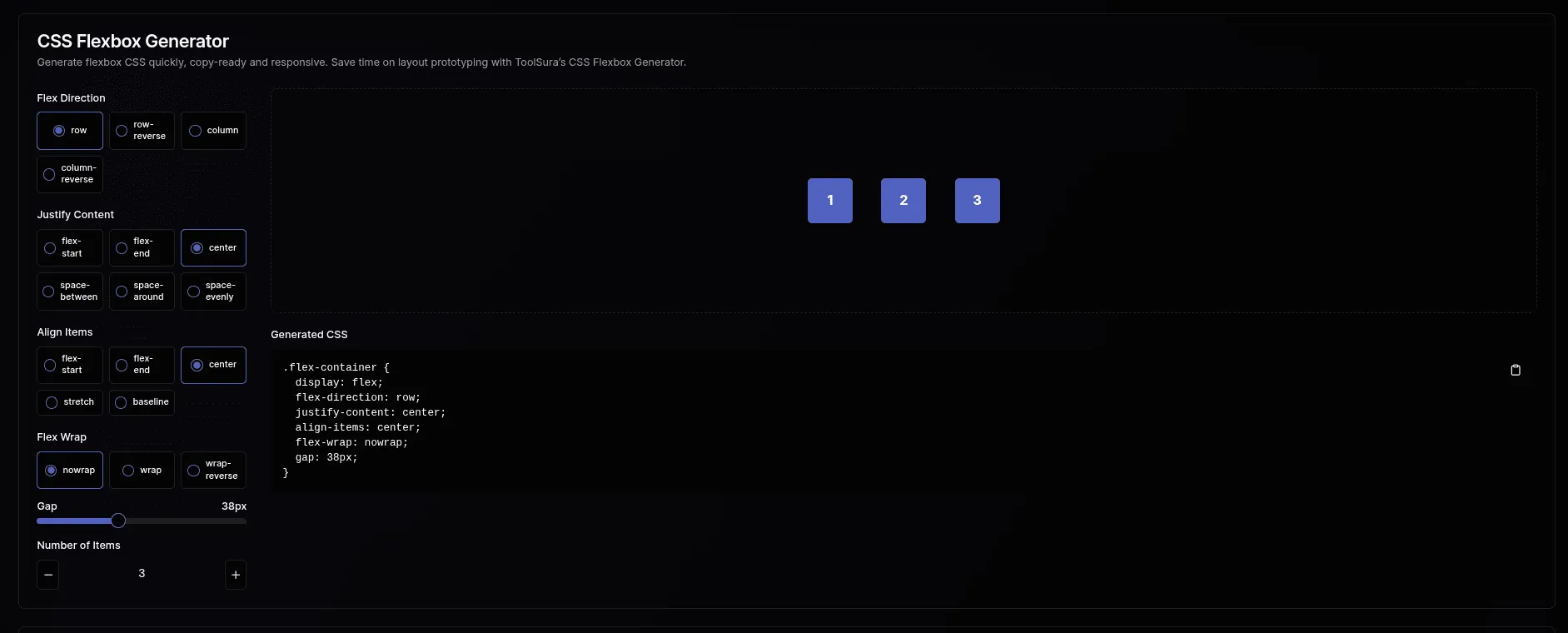Select row-reverse flex direction
Image resolution: width=1568 pixels, height=633 pixels.
click(142, 131)
